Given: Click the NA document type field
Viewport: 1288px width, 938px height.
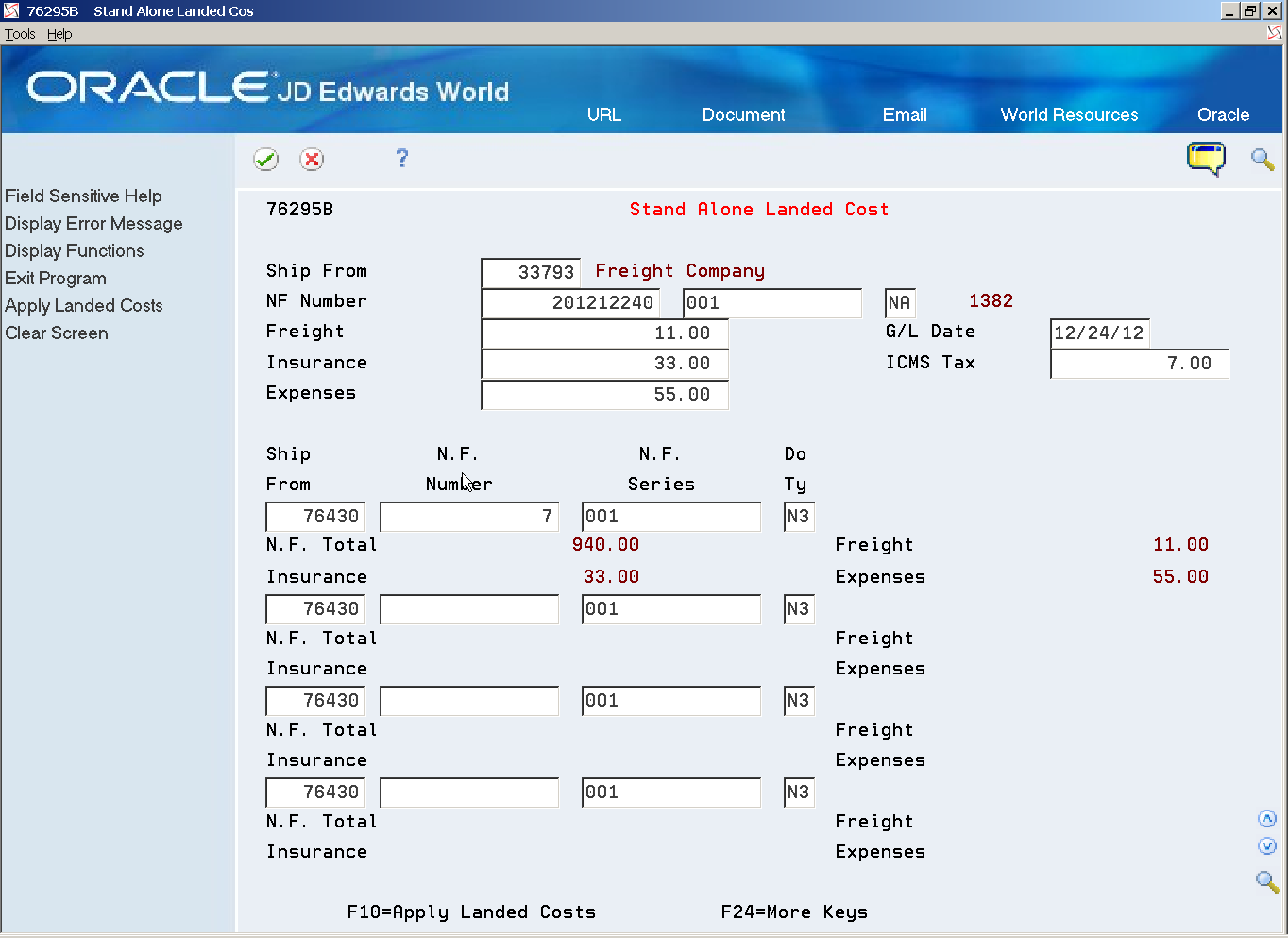Looking at the screenshot, I should (x=900, y=302).
